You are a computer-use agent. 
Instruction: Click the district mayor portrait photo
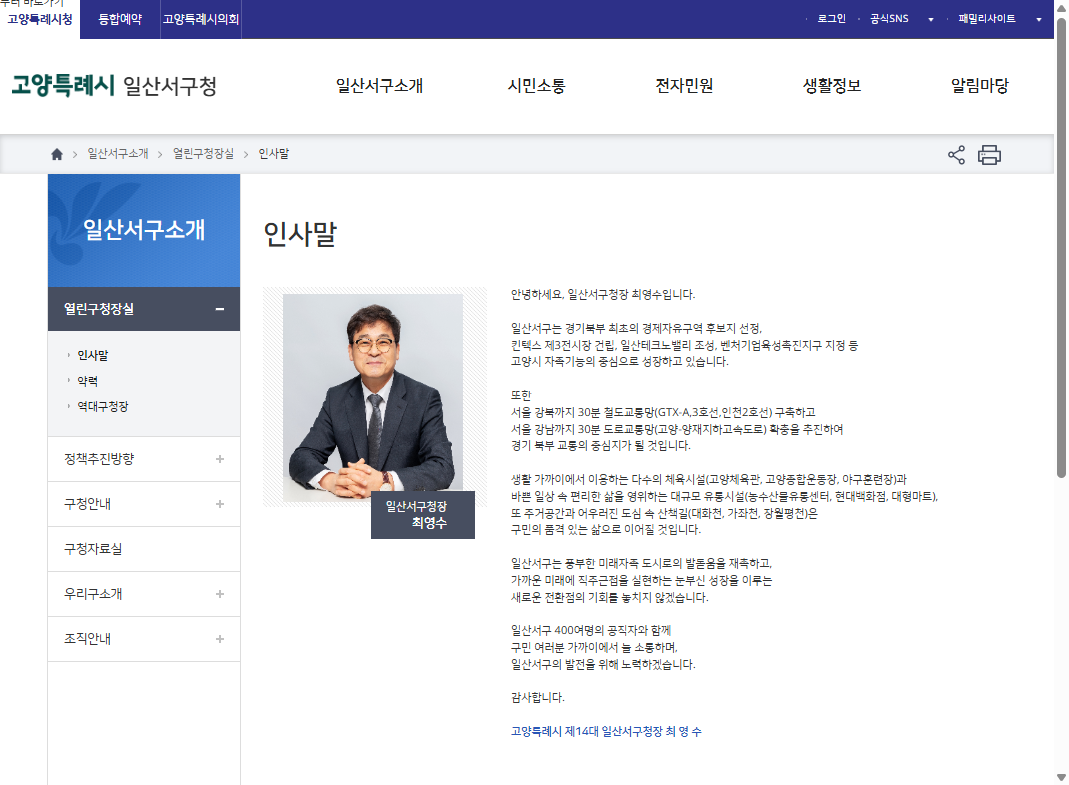(373, 398)
